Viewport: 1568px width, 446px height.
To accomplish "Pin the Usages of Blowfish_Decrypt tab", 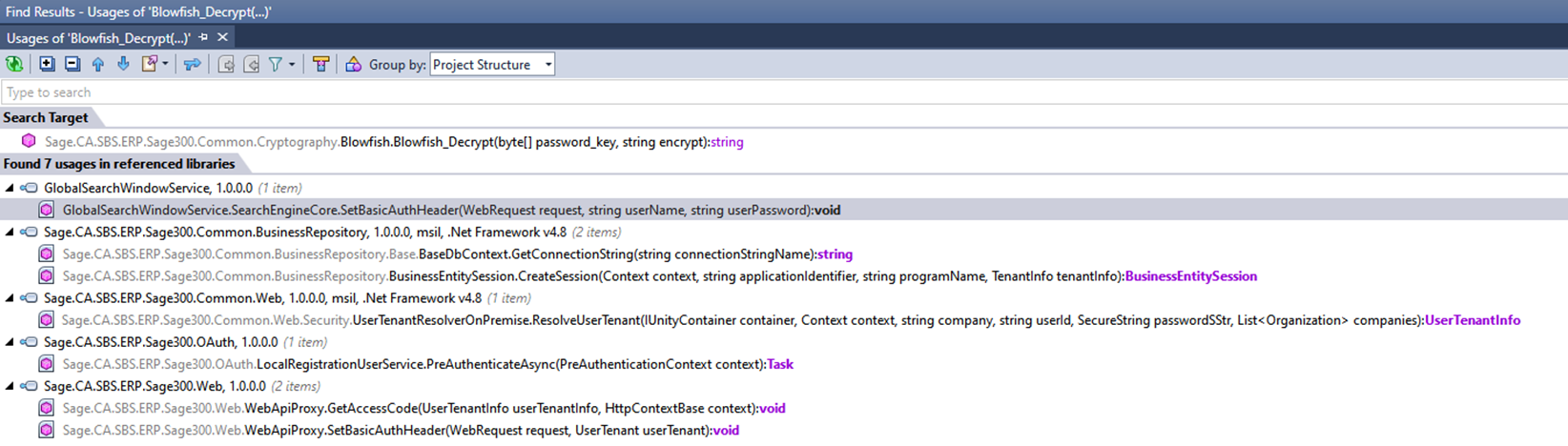I will (x=203, y=37).
